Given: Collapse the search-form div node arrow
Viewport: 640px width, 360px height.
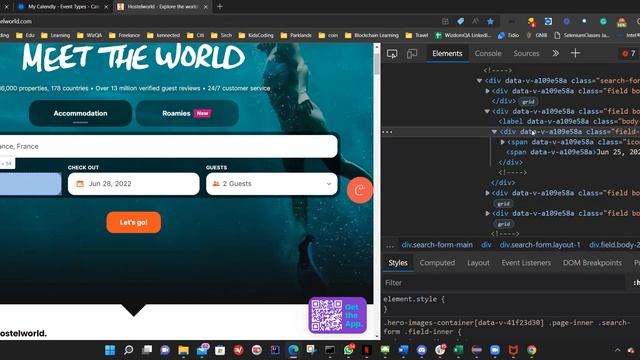Looking at the screenshot, I should [480, 81].
